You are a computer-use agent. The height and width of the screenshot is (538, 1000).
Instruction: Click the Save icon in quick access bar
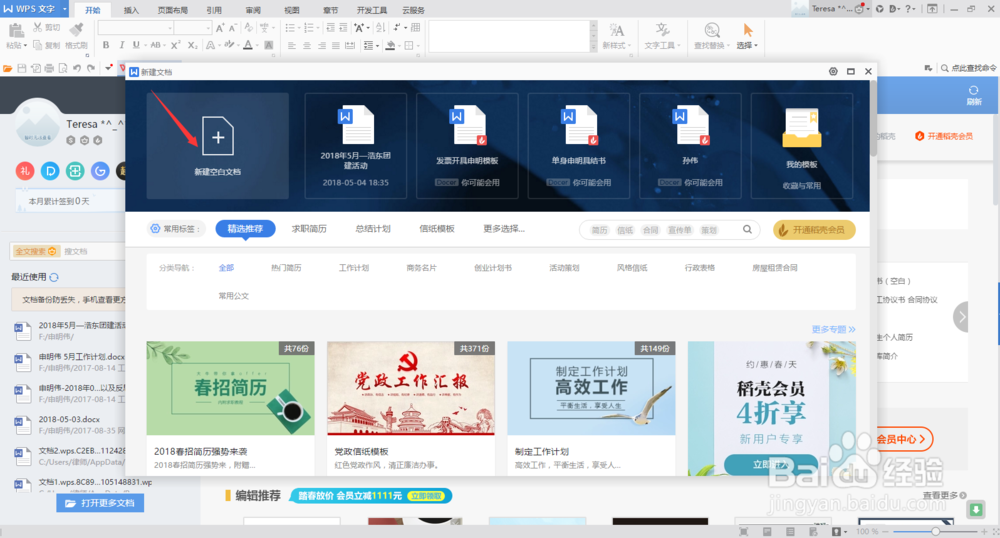(22, 68)
